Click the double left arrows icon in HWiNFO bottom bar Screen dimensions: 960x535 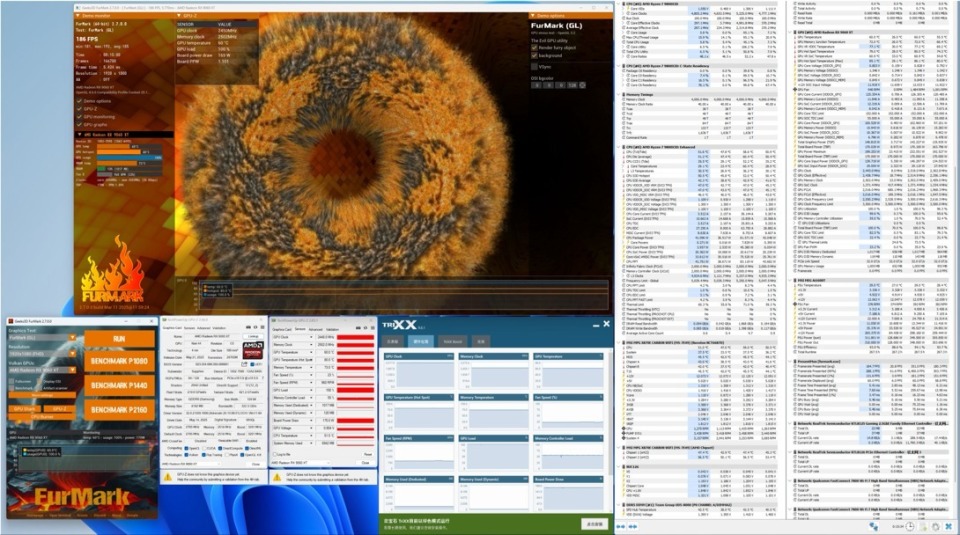(x=621, y=526)
